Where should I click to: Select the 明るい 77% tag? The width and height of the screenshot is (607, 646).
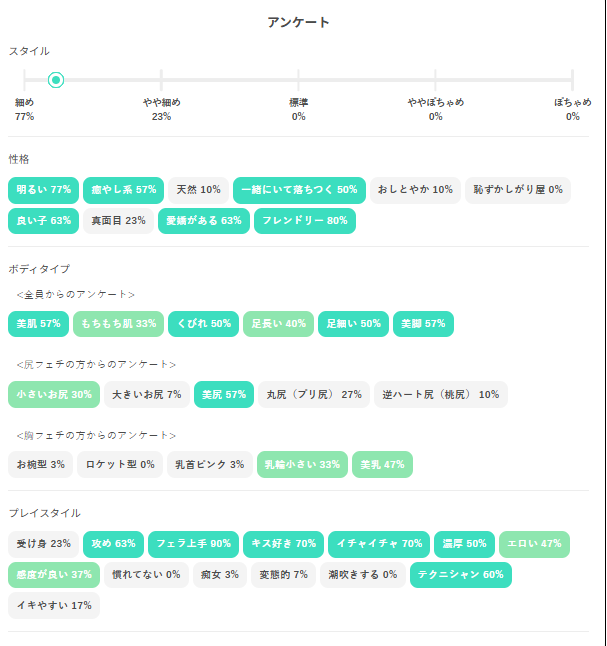tap(43, 190)
